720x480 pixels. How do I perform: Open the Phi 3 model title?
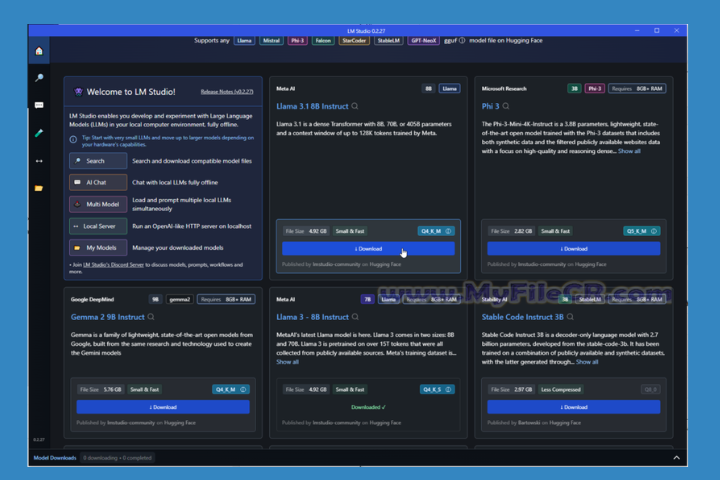490,106
